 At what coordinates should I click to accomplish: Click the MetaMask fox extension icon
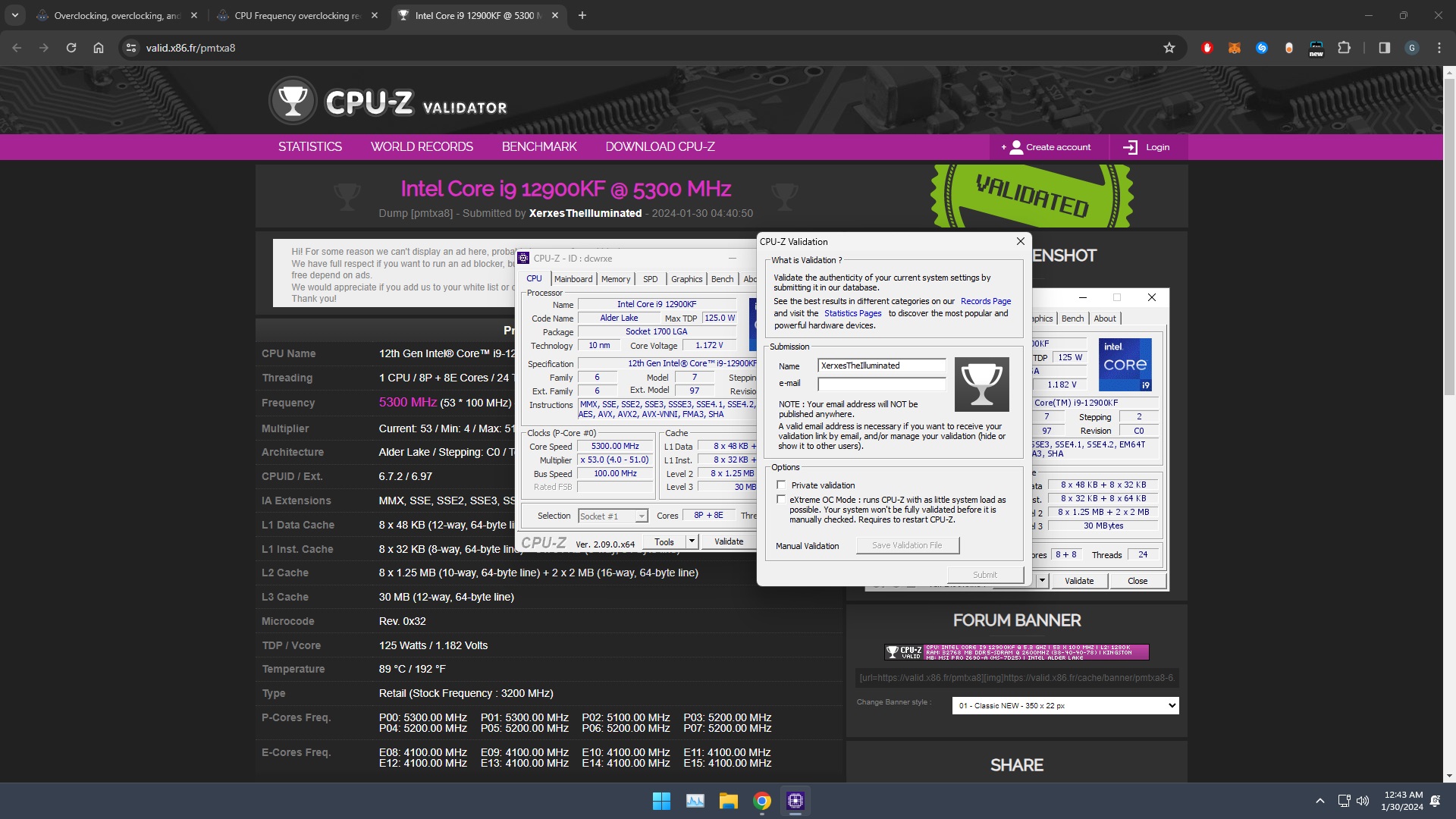click(1235, 48)
